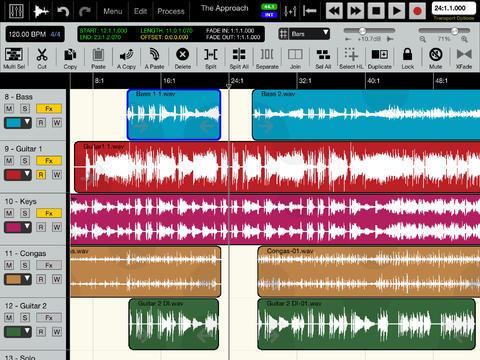Open the Congas track color dropdown
The width and height of the screenshot is (480, 360).
pyautogui.click(x=18, y=279)
